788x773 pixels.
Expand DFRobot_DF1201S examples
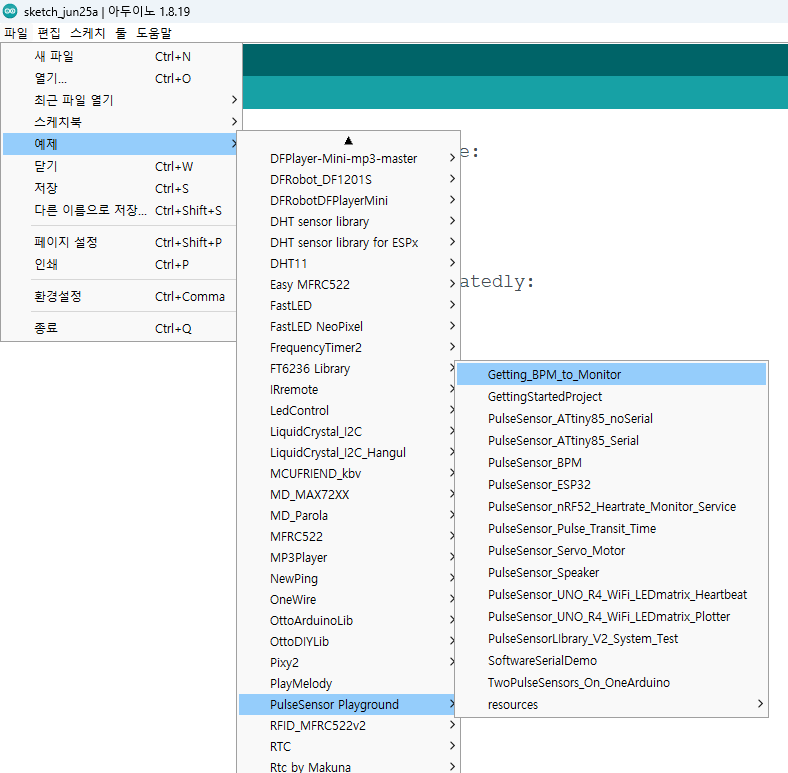(348, 179)
